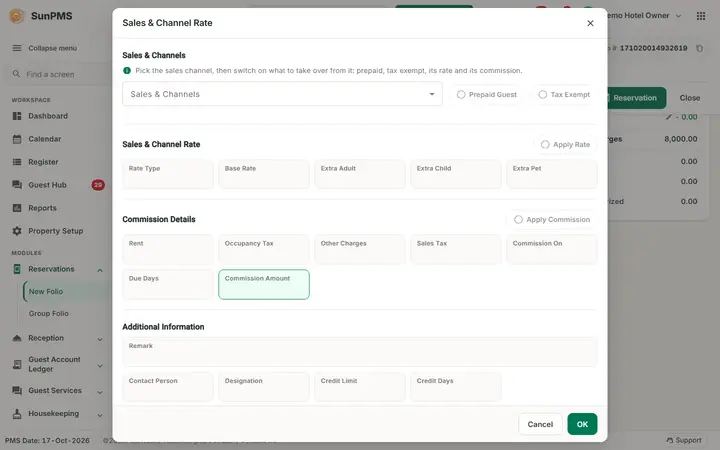The width and height of the screenshot is (720, 450).
Task: Focus the Credit Limit field
Action: click(x=360, y=387)
